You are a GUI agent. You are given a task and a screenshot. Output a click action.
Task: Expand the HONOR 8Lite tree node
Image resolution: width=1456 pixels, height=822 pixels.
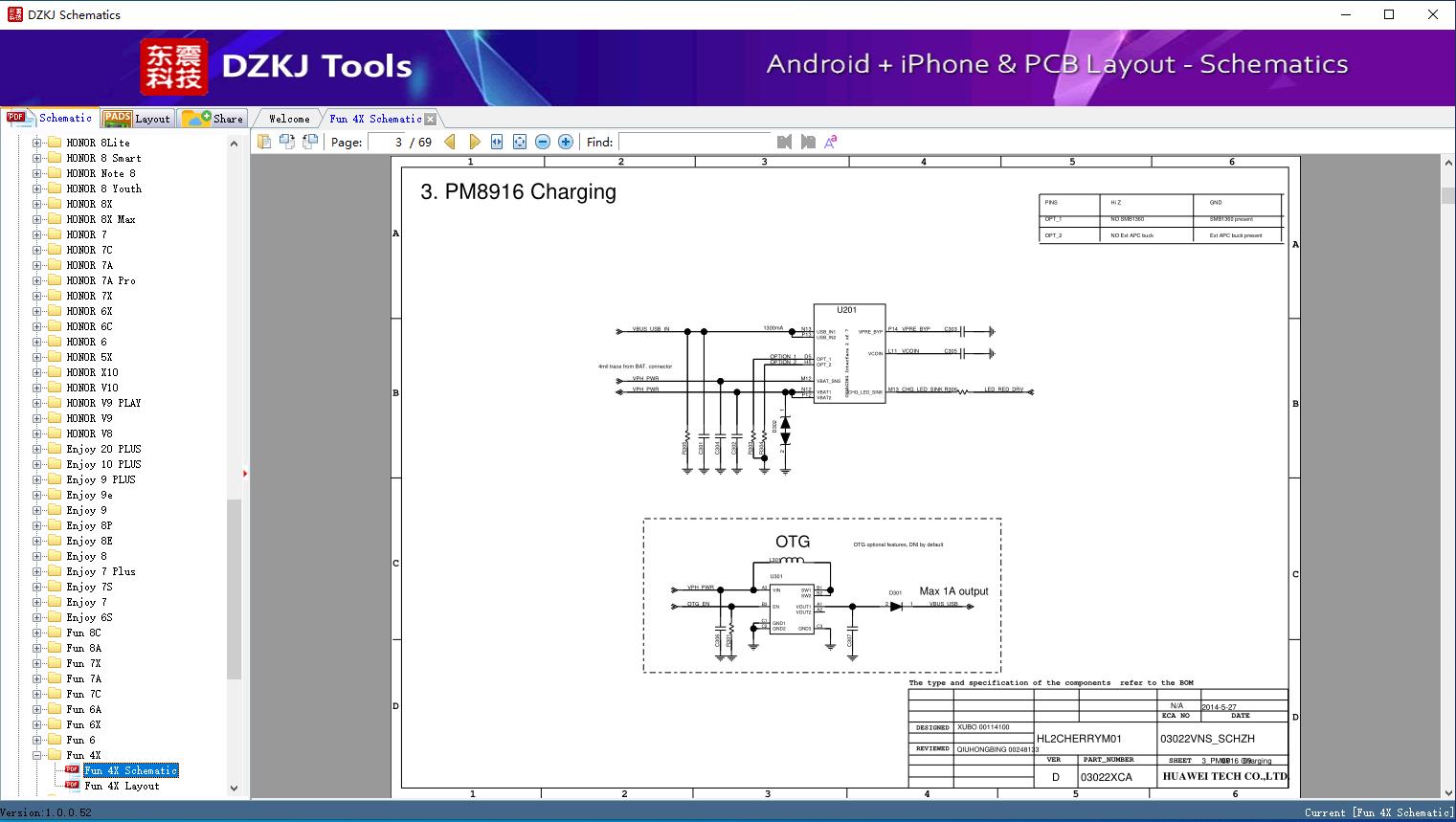click(x=36, y=143)
